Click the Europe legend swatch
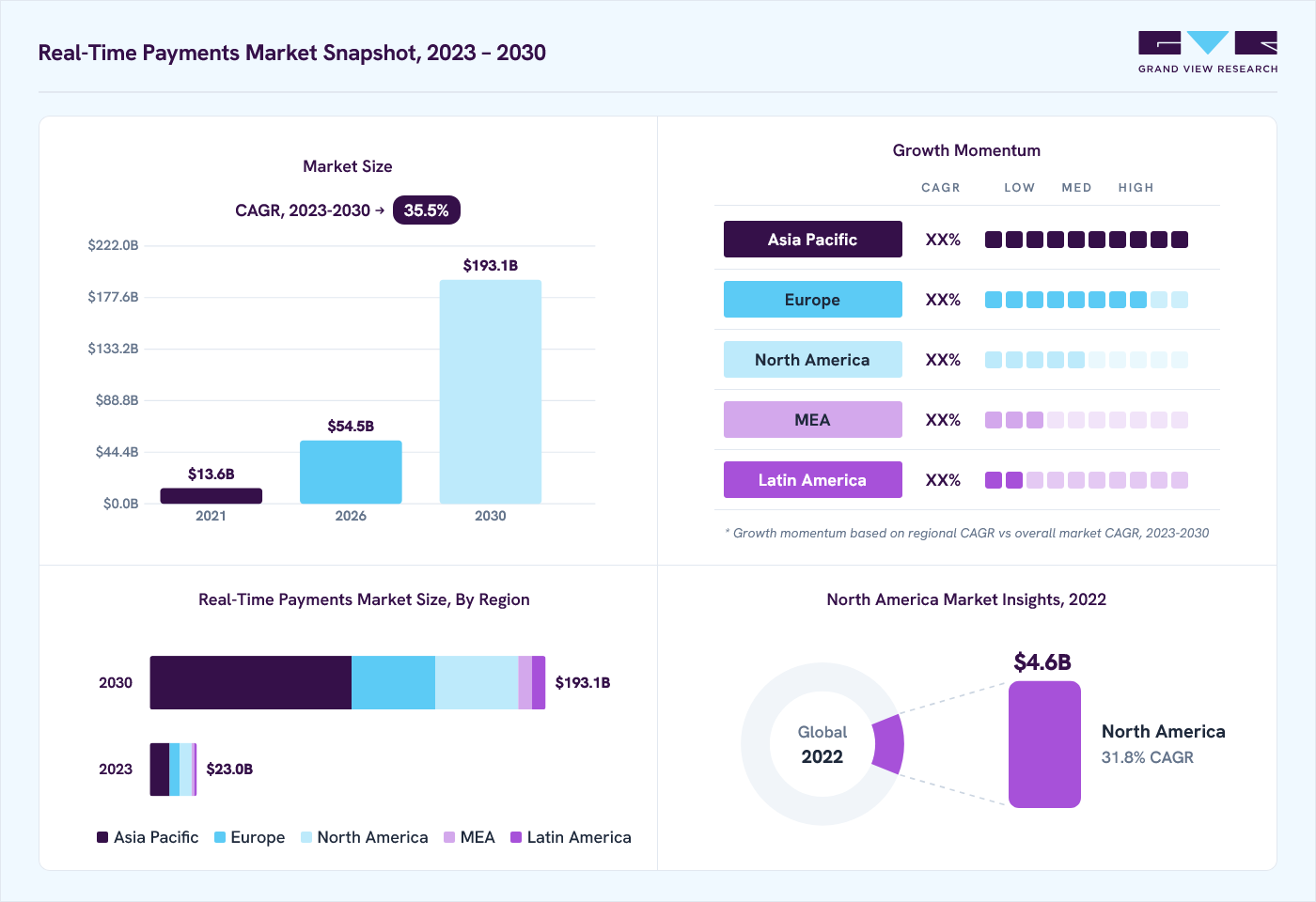Screen dimensions: 1316x902 tap(220, 837)
